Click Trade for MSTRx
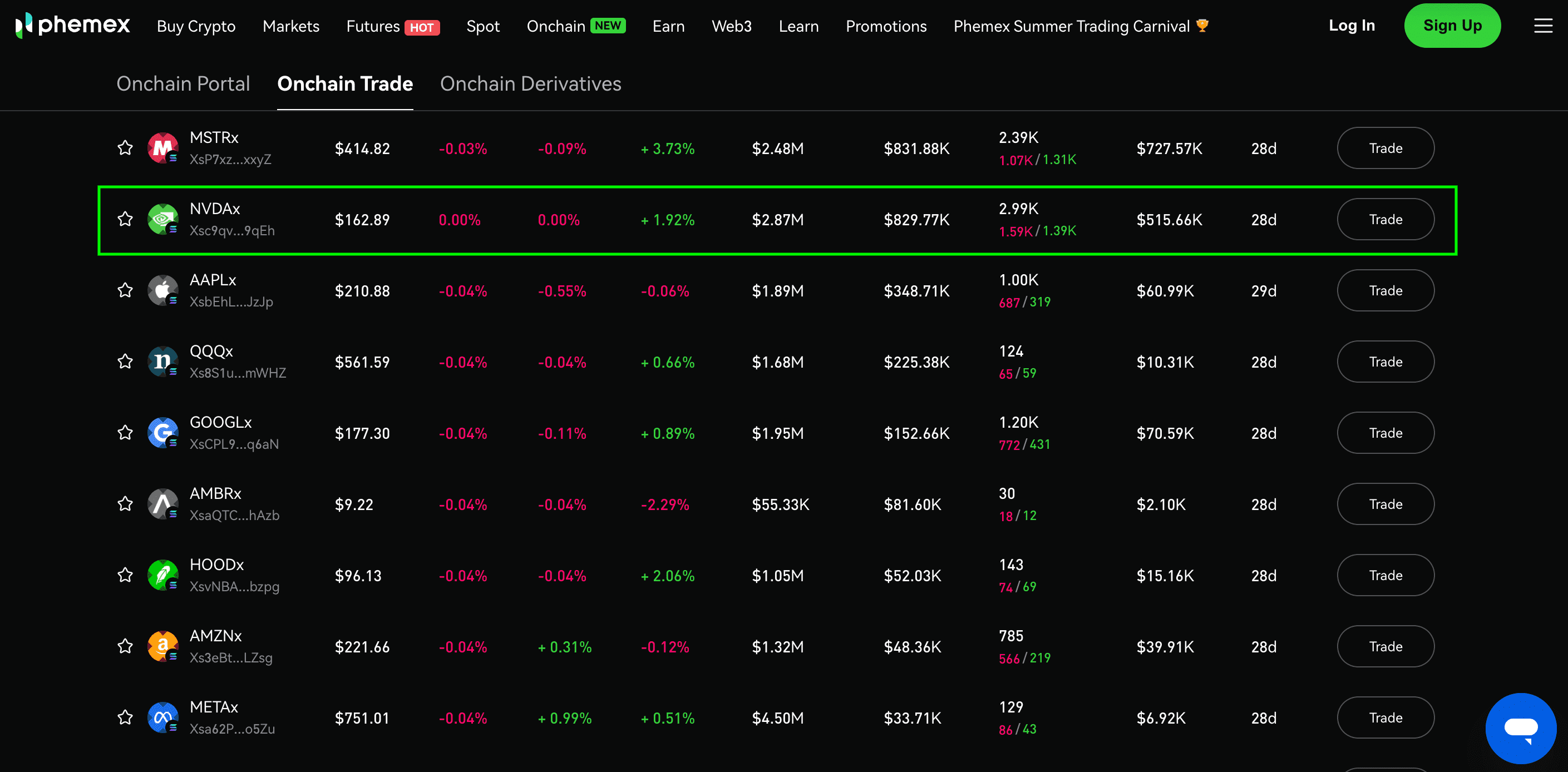Image resolution: width=1568 pixels, height=772 pixels. (1385, 148)
